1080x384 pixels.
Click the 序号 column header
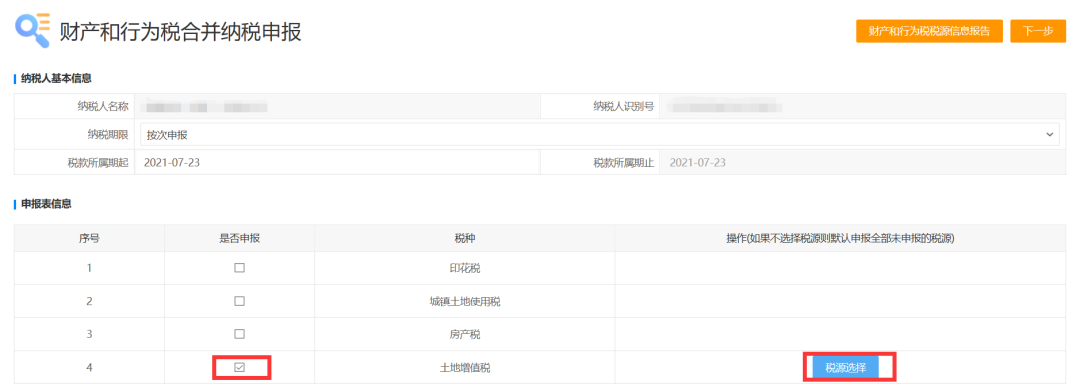90,238
